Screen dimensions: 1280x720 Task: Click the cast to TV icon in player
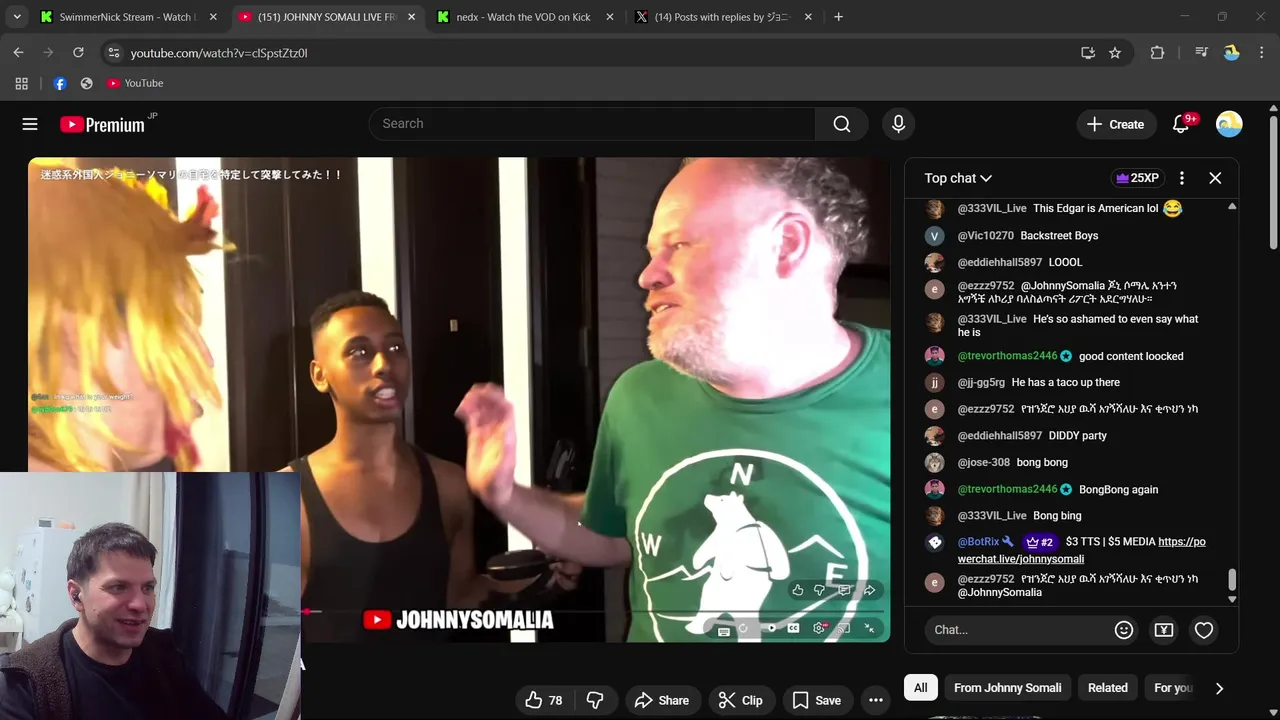coord(844,628)
